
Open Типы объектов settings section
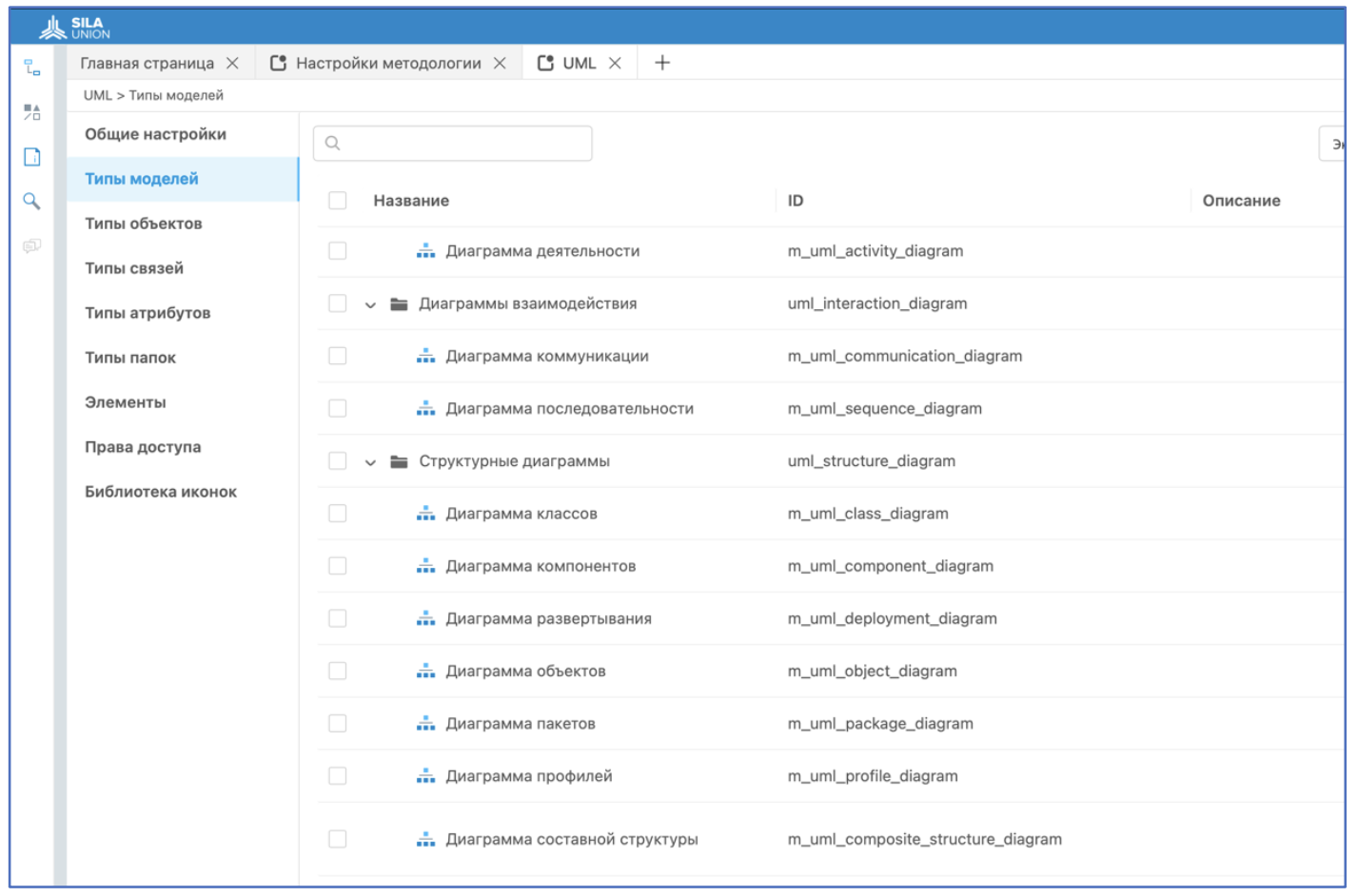pos(144,224)
